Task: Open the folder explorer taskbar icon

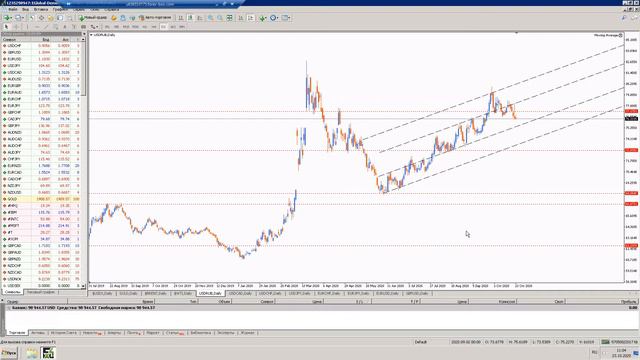Action: click(32, 353)
